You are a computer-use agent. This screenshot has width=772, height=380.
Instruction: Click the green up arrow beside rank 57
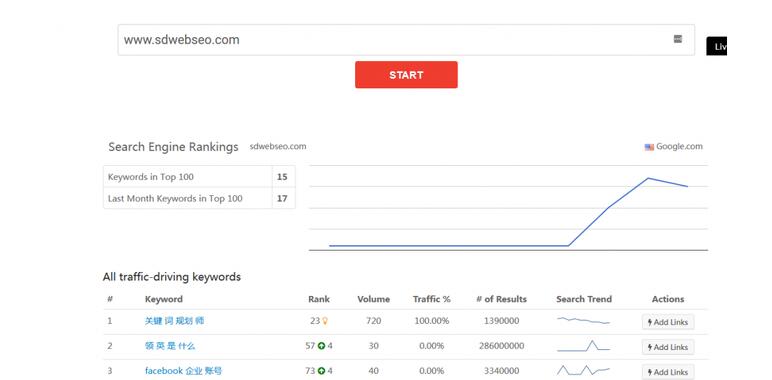[321, 346]
